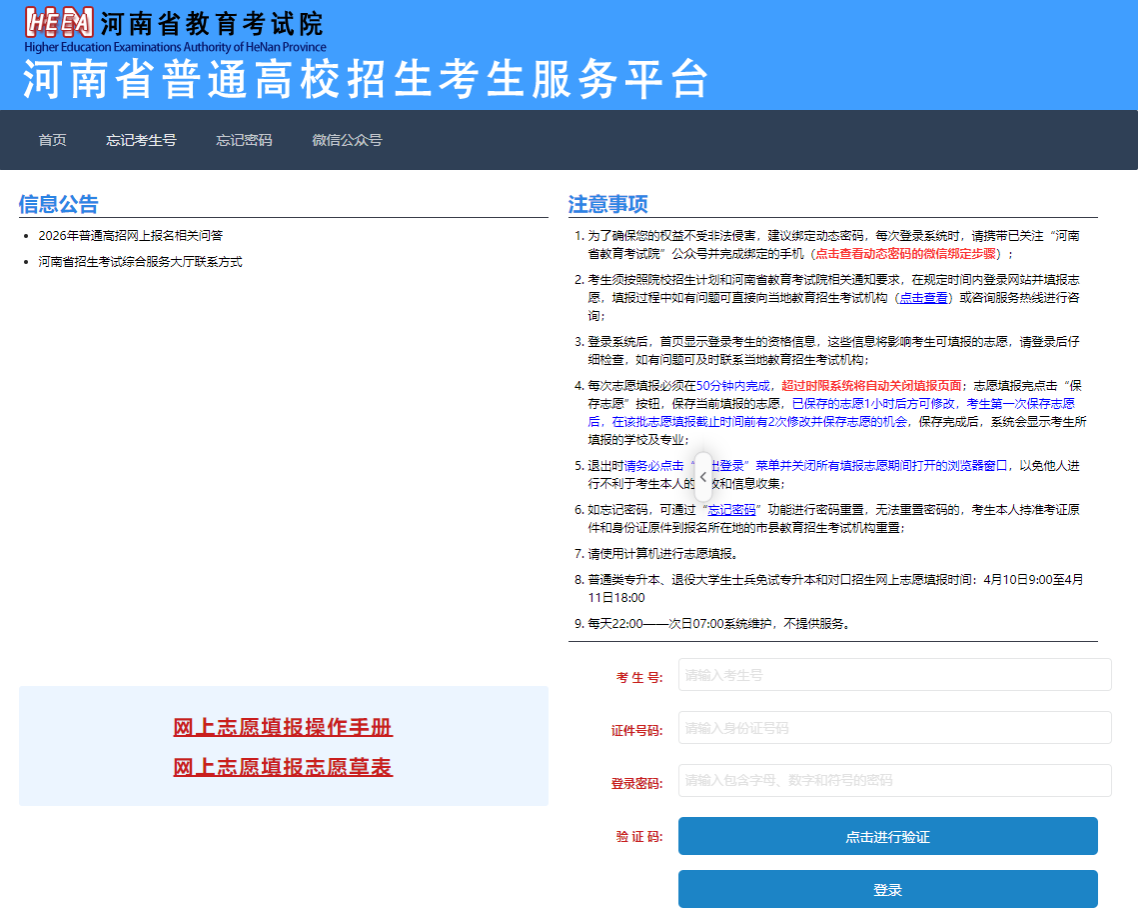Click the red 点击查看动态密码的微信绑定步骤 link
1138x917 pixels.
tap(905, 254)
